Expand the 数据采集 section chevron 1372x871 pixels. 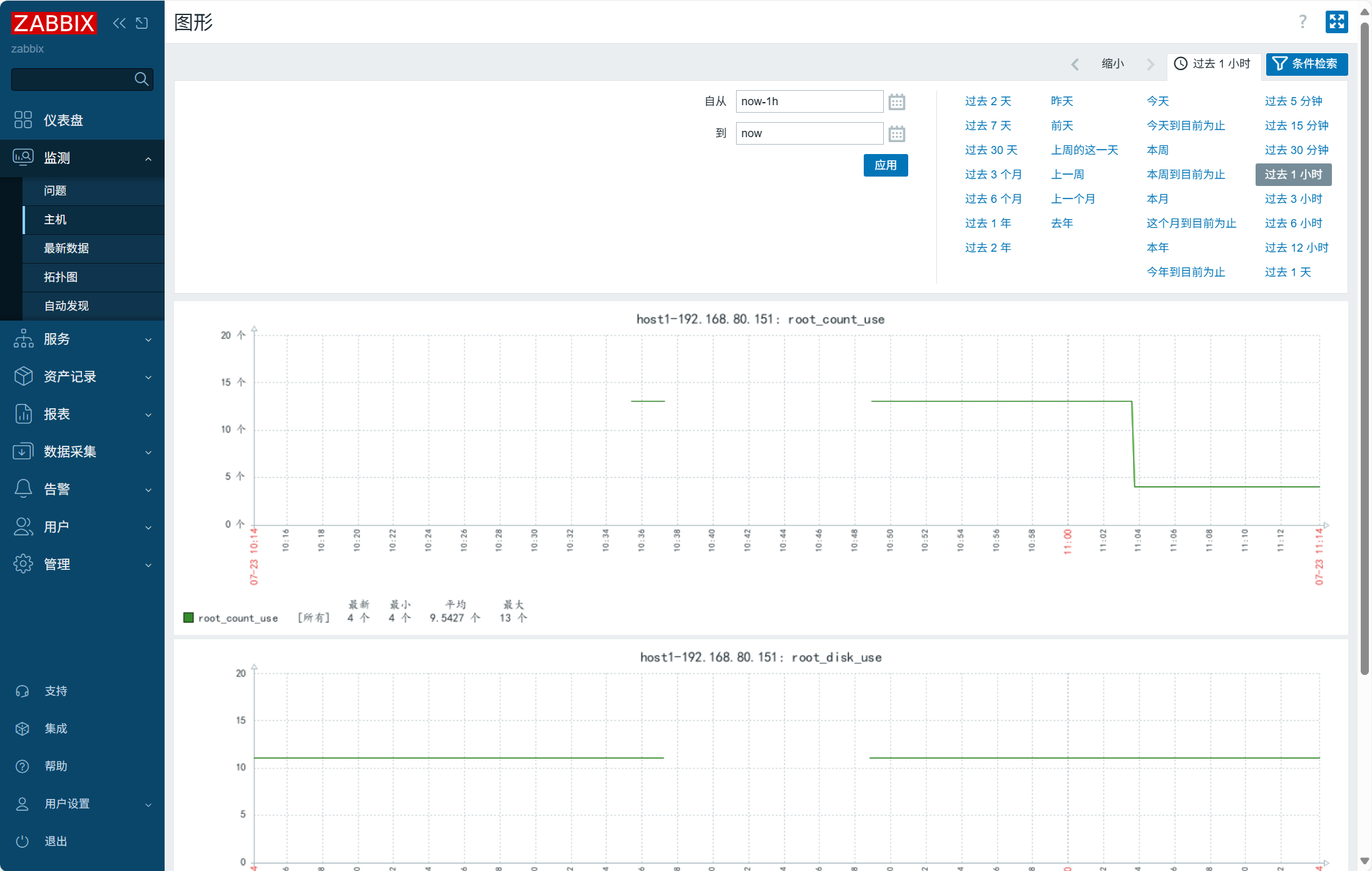click(x=148, y=453)
